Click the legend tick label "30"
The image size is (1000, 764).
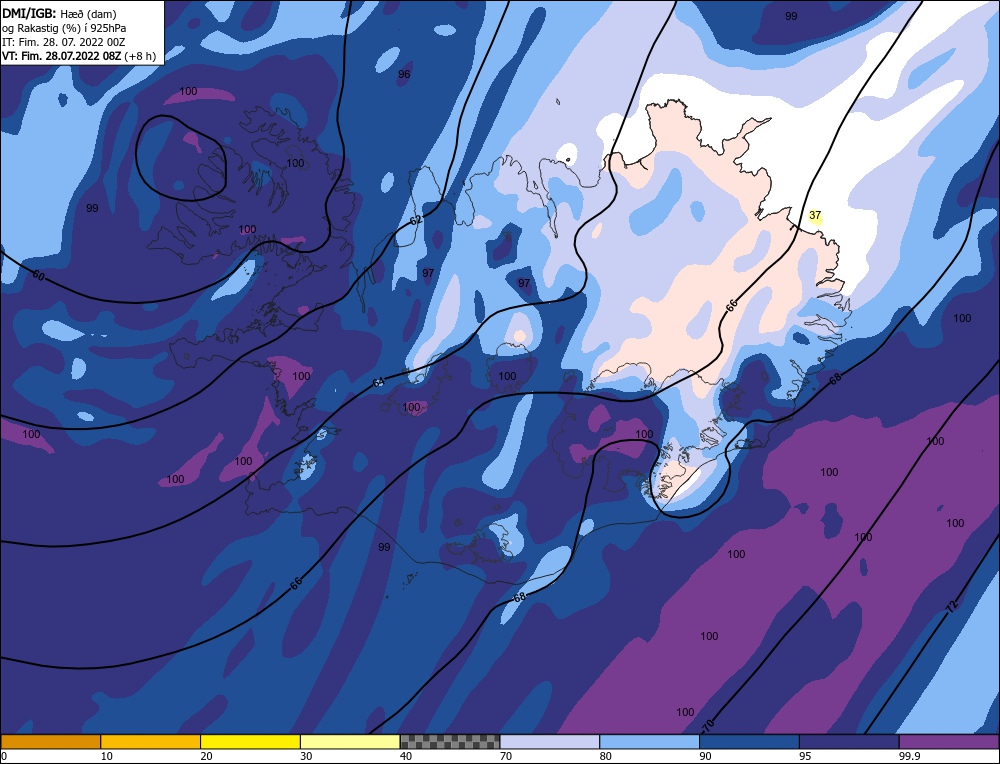(306, 756)
